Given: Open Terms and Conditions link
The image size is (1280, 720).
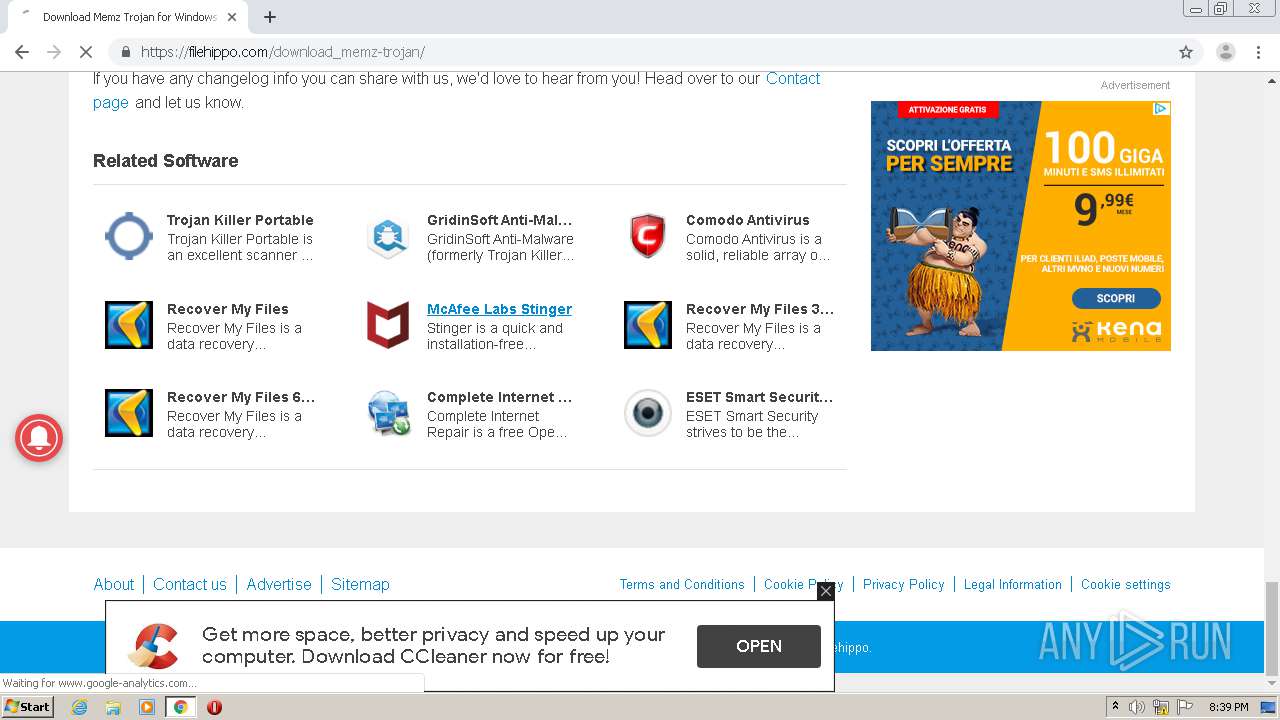Looking at the screenshot, I should (682, 584).
